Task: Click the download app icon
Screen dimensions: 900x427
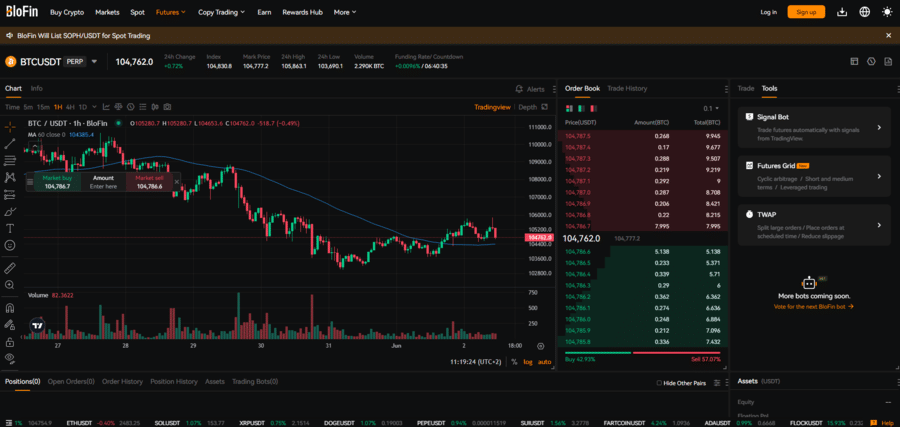Action: tap(842, 12)
